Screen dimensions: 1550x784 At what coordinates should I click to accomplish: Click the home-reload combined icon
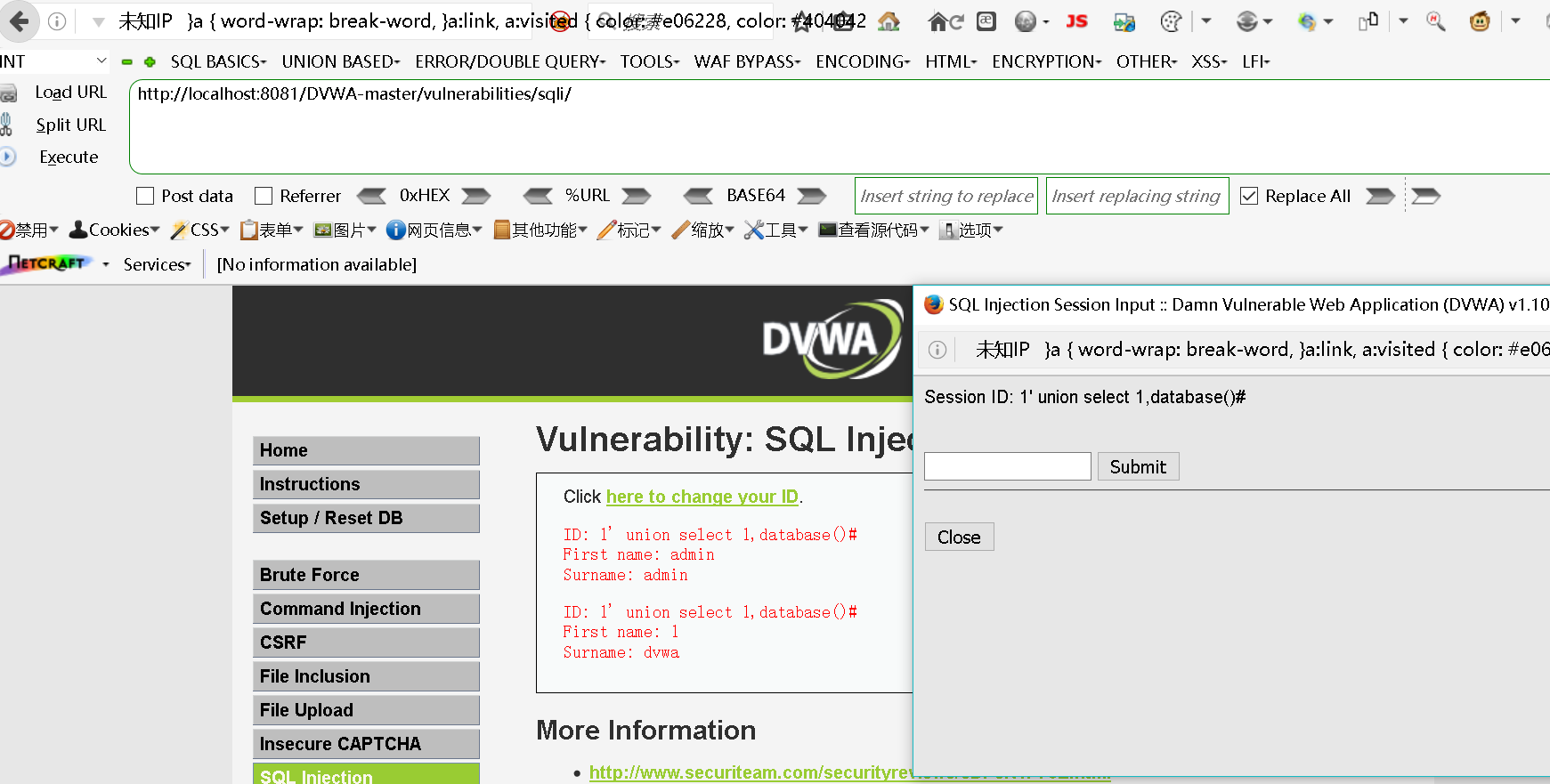click(945, 21)
